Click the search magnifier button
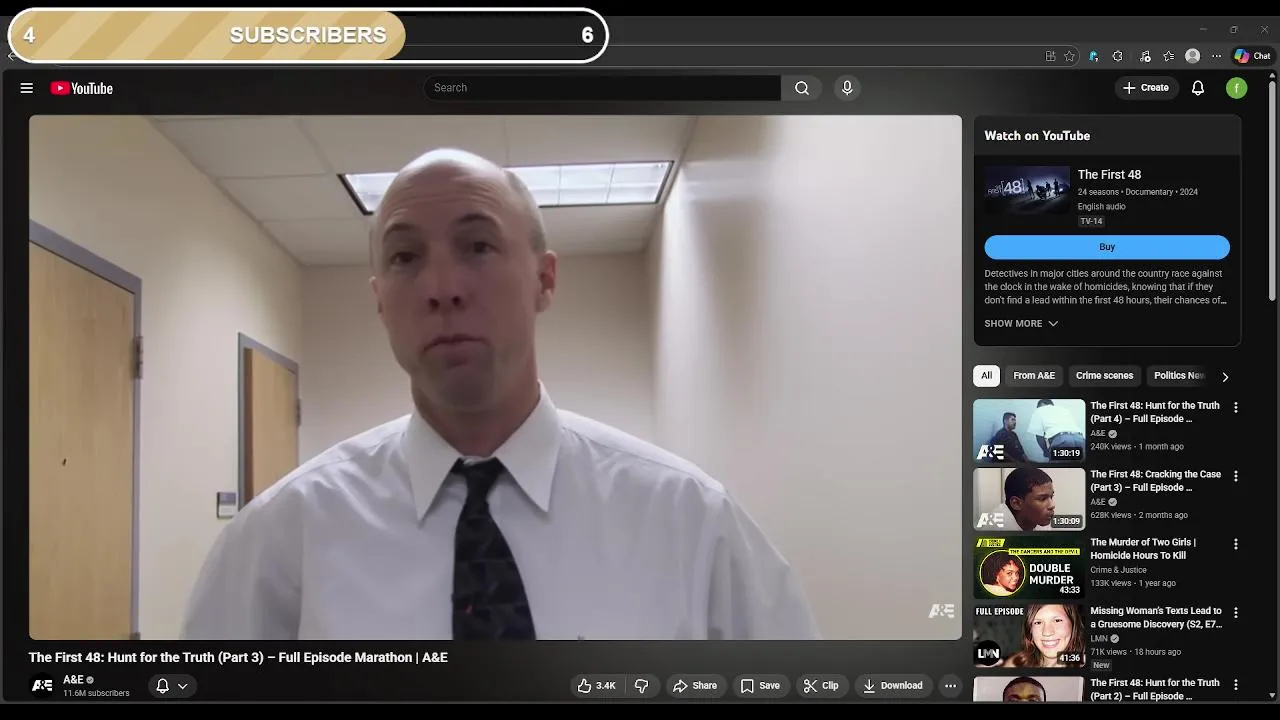The height and width of the screenshot is (720, 1280). pos(802,88)
